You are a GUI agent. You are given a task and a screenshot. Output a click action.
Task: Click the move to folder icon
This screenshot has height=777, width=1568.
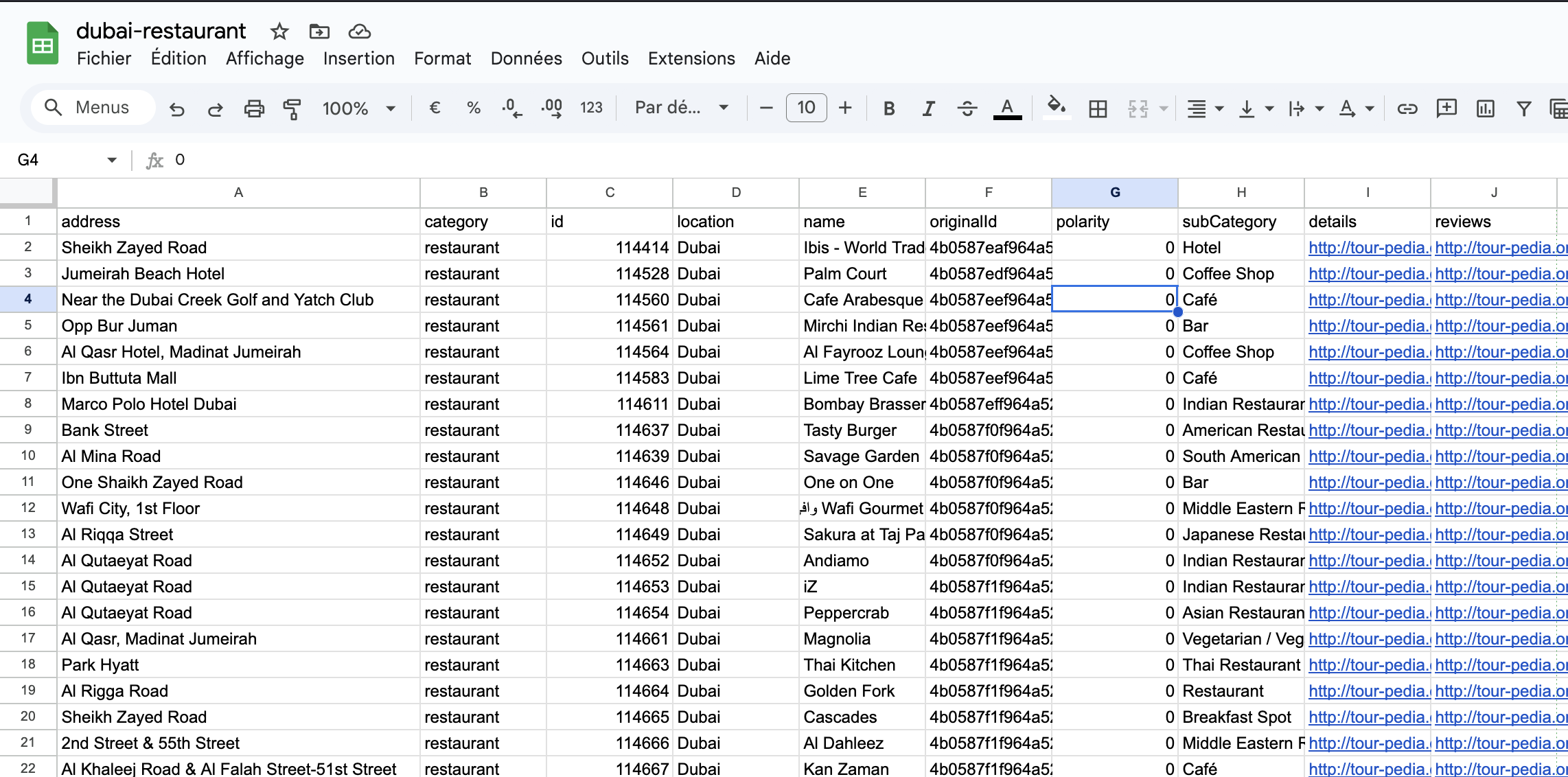pyautogui.click(x=319, y=32)
